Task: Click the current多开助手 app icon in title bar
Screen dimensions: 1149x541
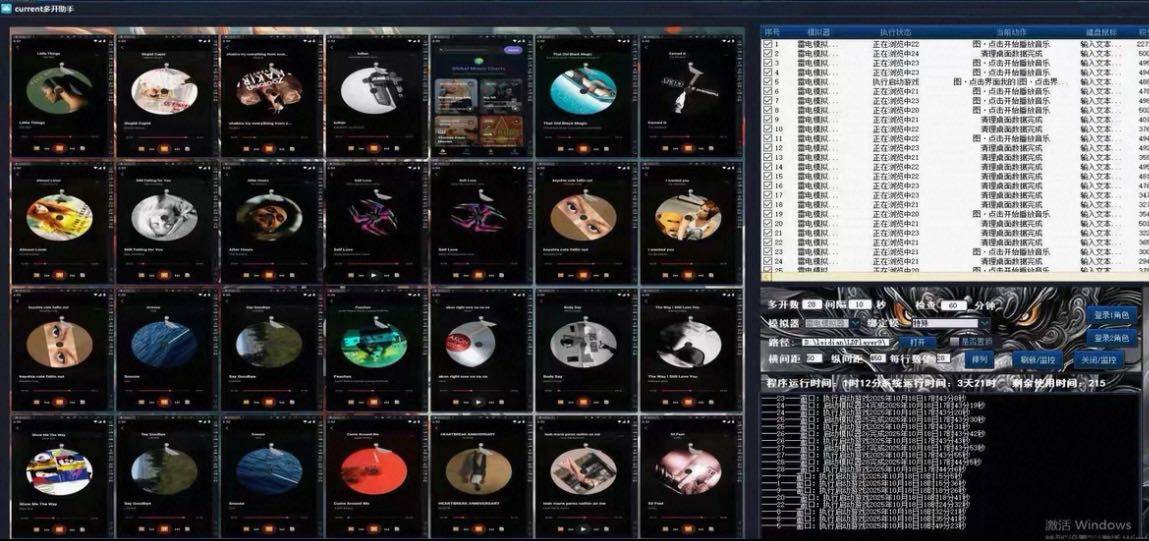Action: [x=7, y=7]
